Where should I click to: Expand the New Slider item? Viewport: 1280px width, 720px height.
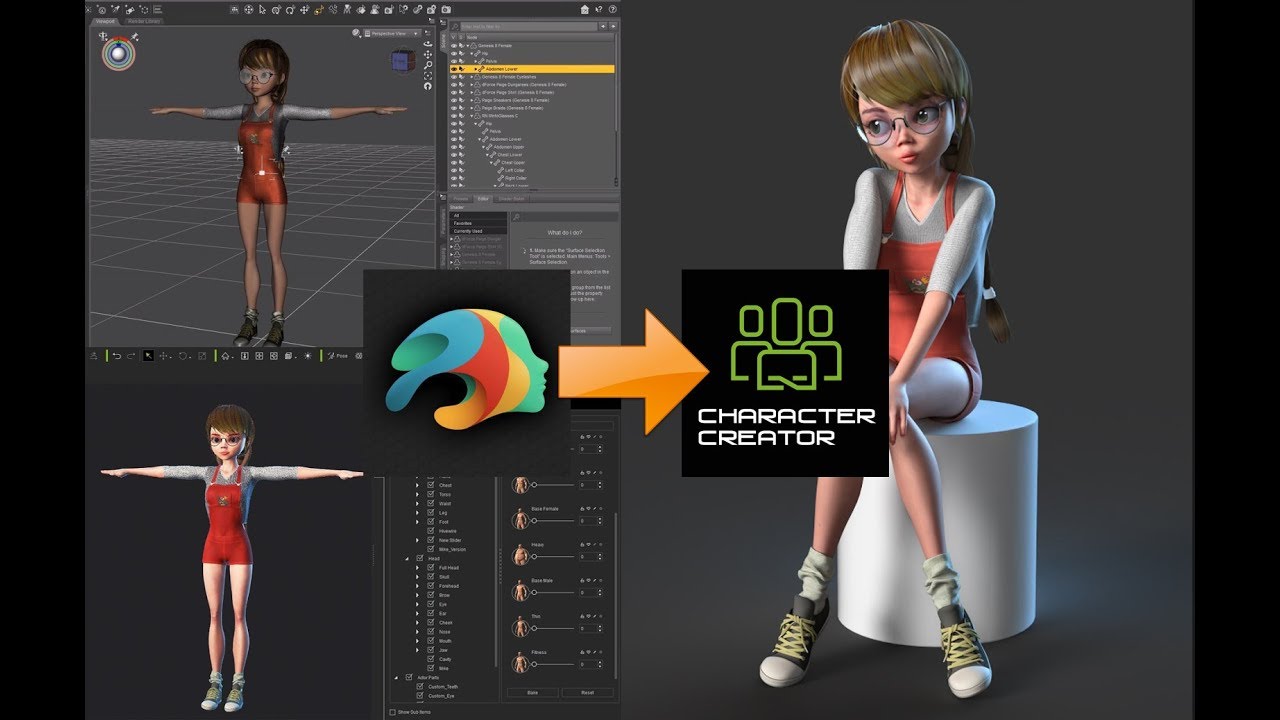coord(417,540)
